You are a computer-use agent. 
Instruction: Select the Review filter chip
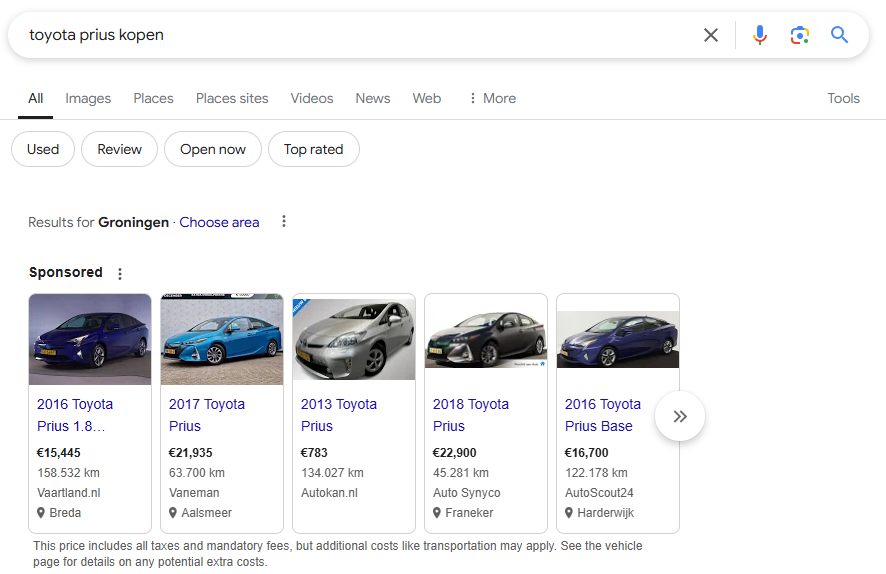click(x=119, y=149)
